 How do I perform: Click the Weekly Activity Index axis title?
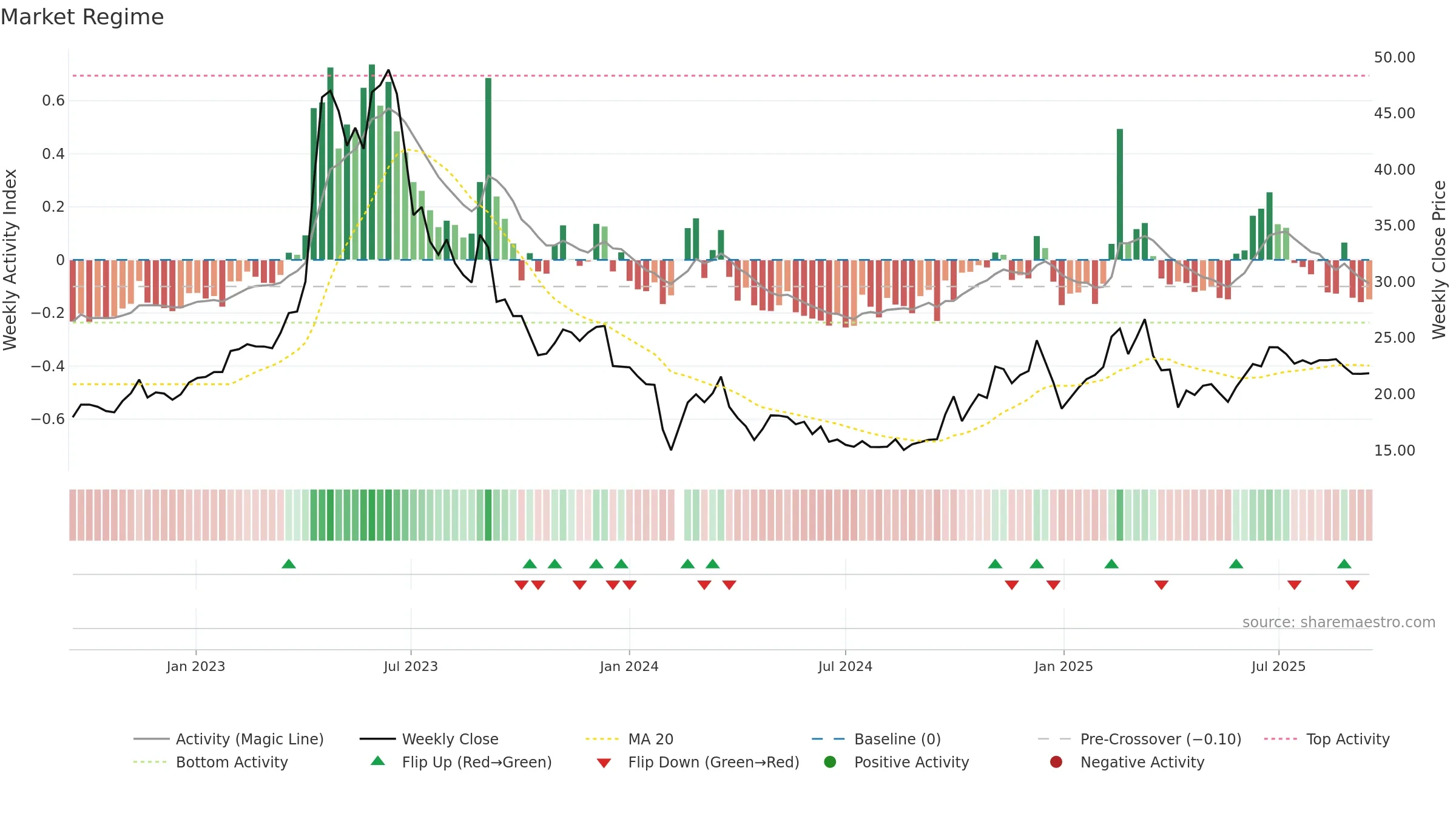[x=10, y=260]
